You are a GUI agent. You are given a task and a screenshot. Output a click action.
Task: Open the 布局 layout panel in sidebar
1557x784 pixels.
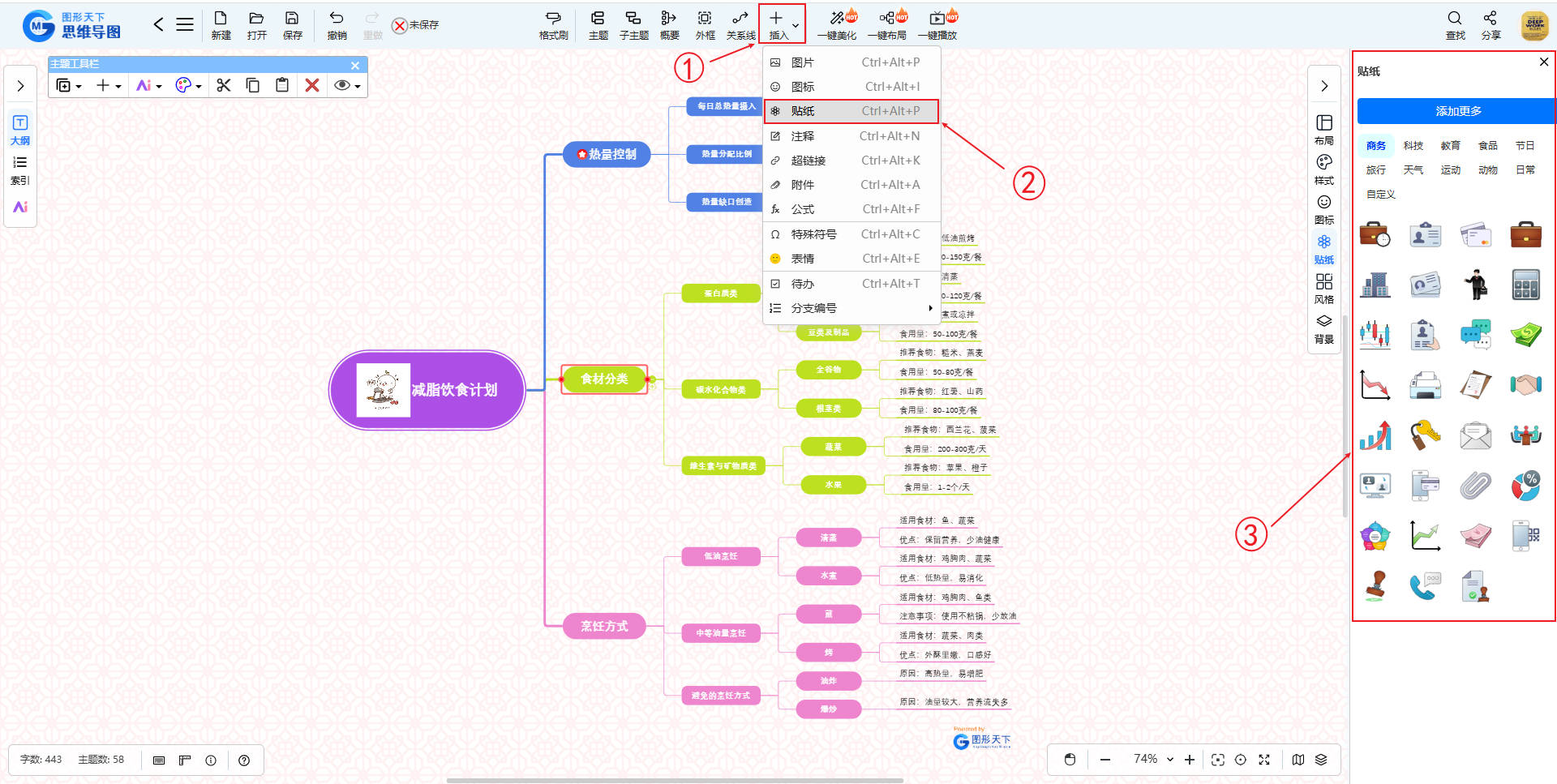[x=1323, y=129]
